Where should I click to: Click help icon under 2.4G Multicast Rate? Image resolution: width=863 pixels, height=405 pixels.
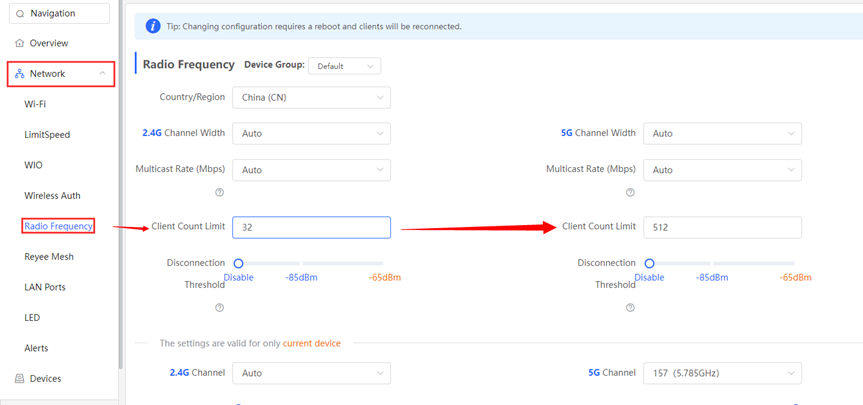[219, 192]
